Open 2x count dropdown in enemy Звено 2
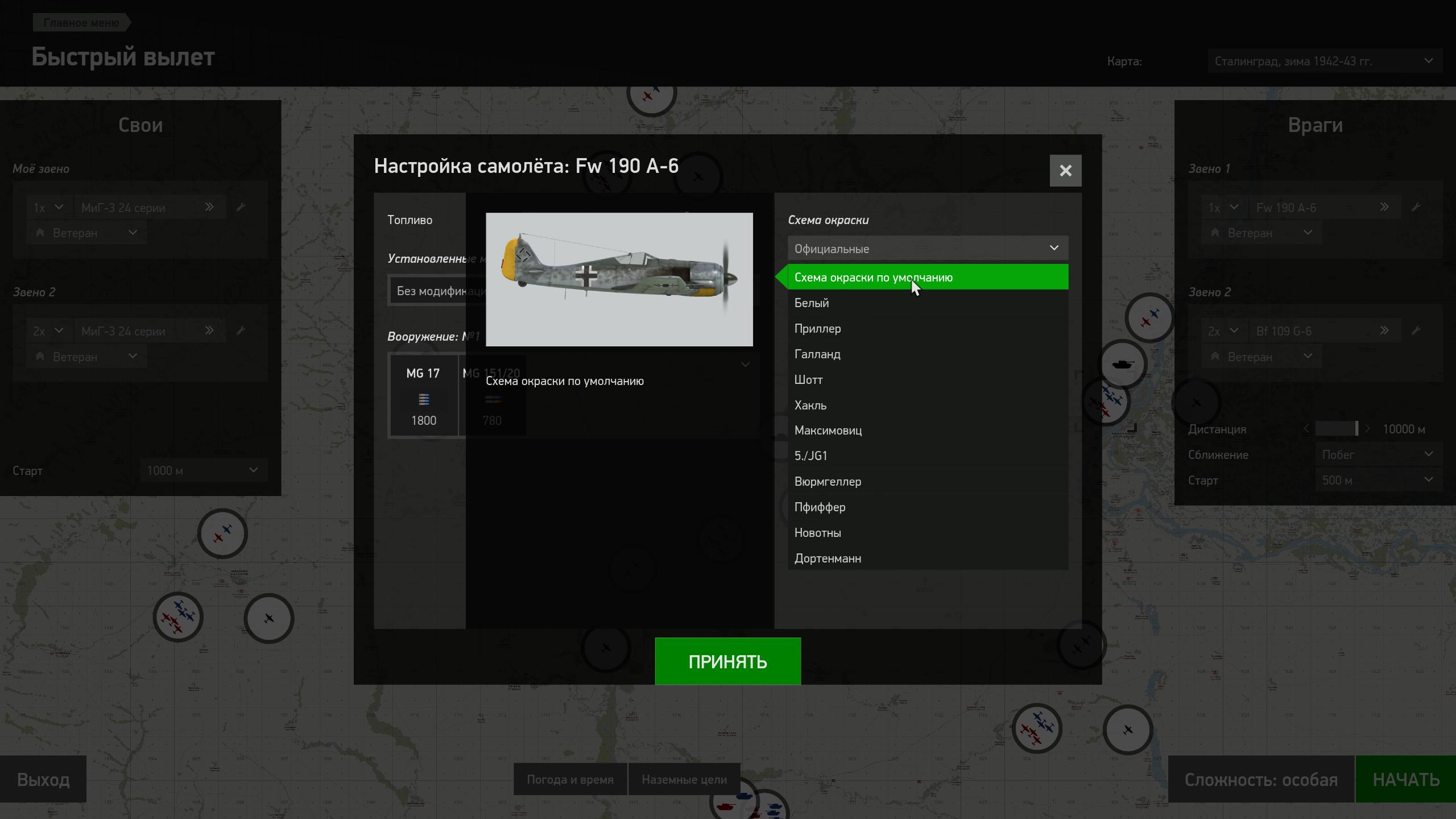Viewport: 1456px width, 819px height. (1224, 331)
